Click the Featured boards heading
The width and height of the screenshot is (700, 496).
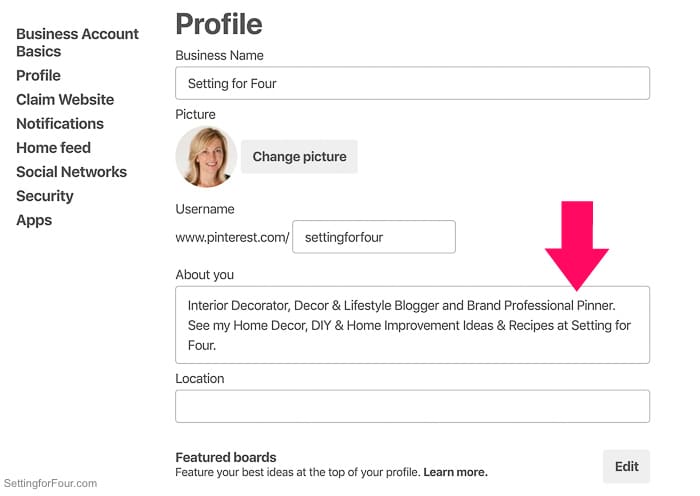pyautogui.click(x=226, y=458)
